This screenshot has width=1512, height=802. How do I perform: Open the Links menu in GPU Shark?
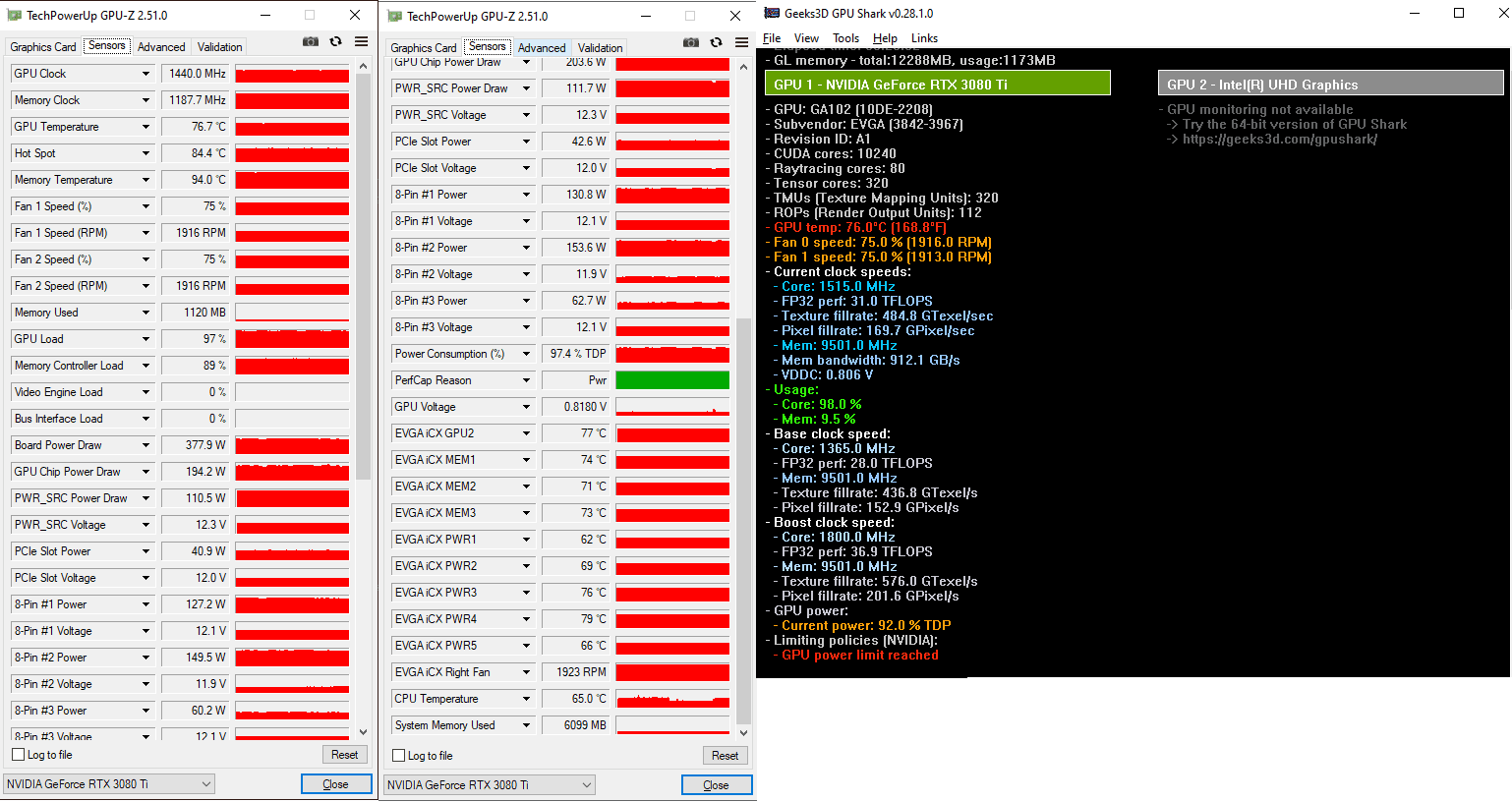point(924,37)
